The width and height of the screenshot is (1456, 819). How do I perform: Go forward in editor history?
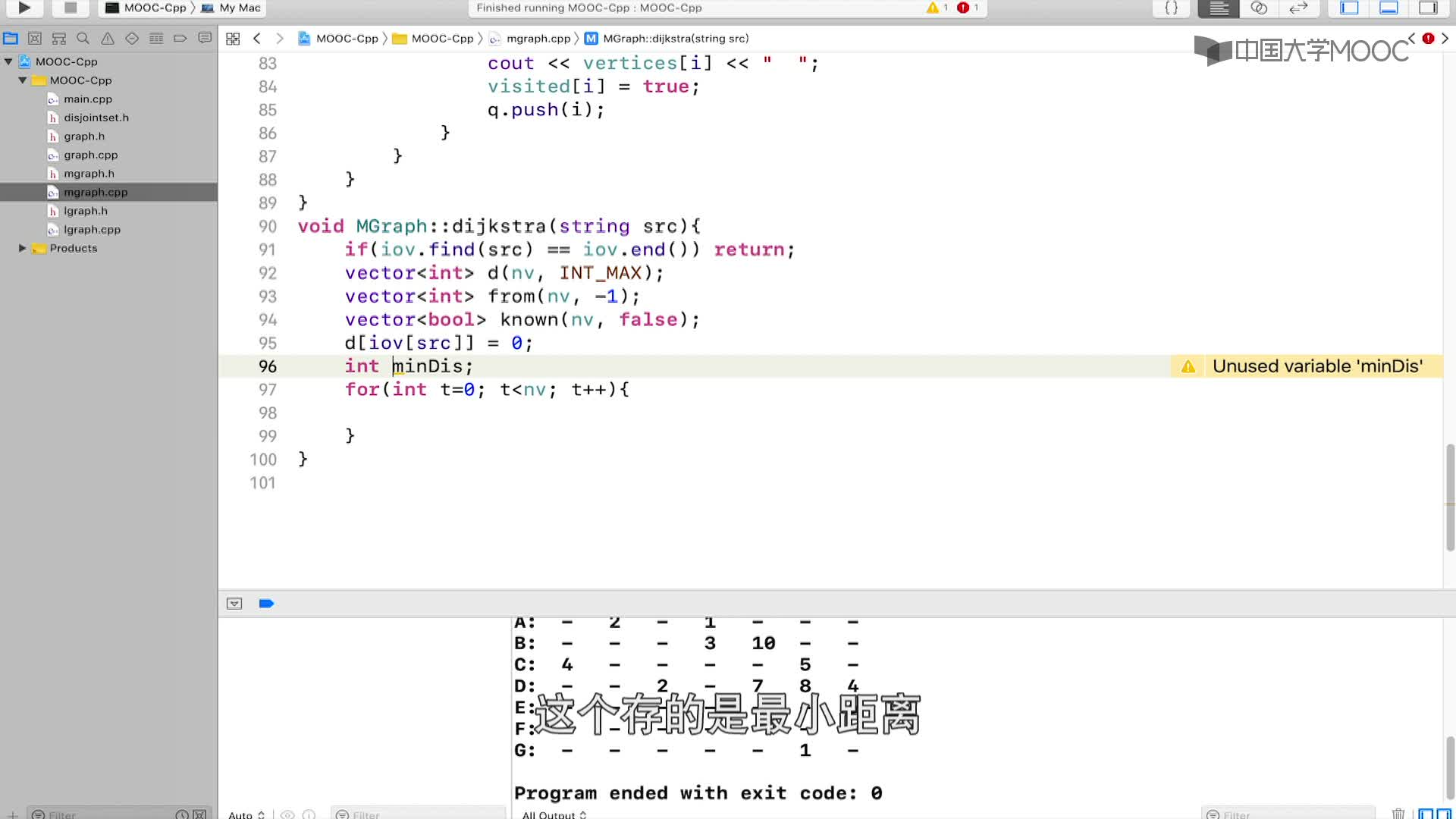click(x=280, y=39)
